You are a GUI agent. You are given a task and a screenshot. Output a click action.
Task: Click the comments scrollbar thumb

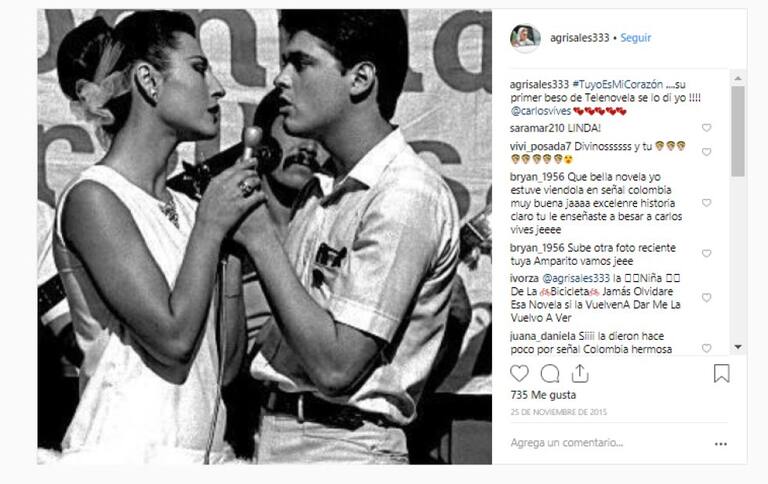point(738,131)
